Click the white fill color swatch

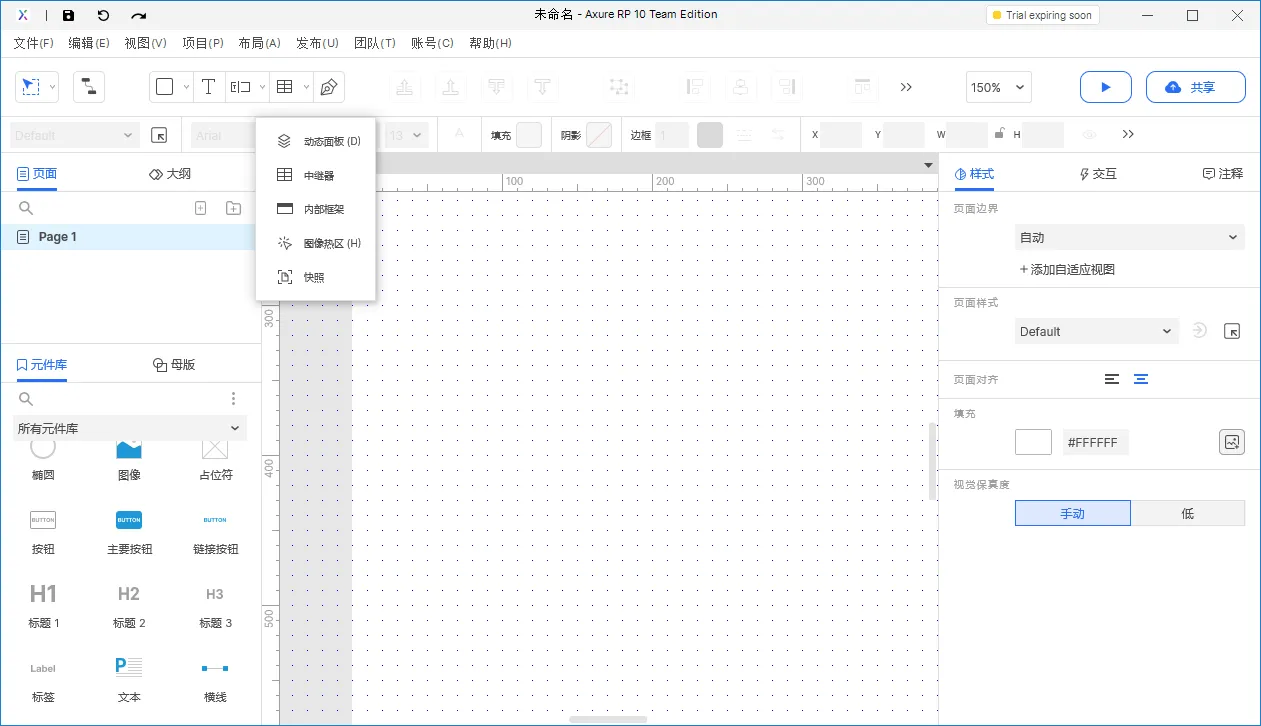pos(1033,441)
